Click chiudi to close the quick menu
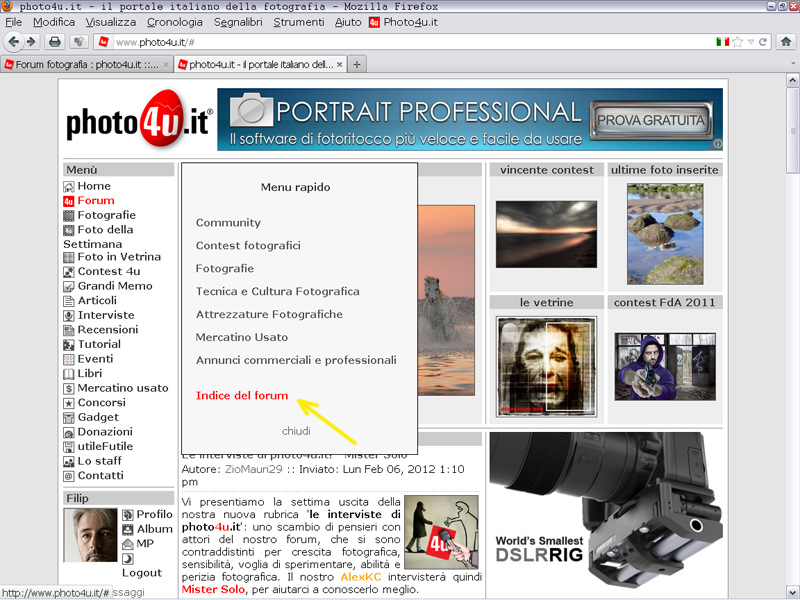Image resolution: width=800 pixels, height=600 pixels. [296, 431]
